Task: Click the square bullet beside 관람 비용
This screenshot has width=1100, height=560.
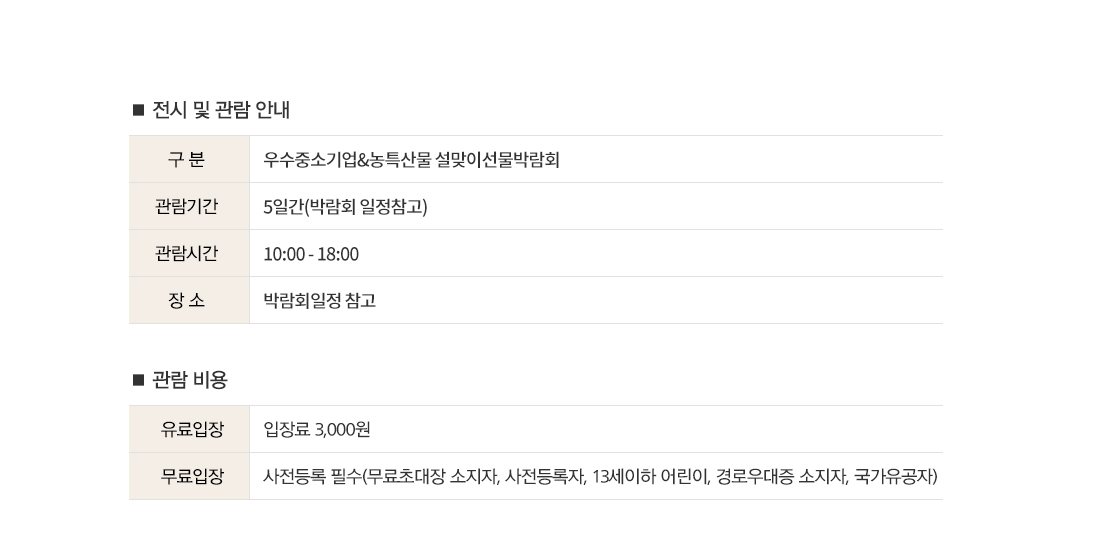Action: (x=139, y=380)
